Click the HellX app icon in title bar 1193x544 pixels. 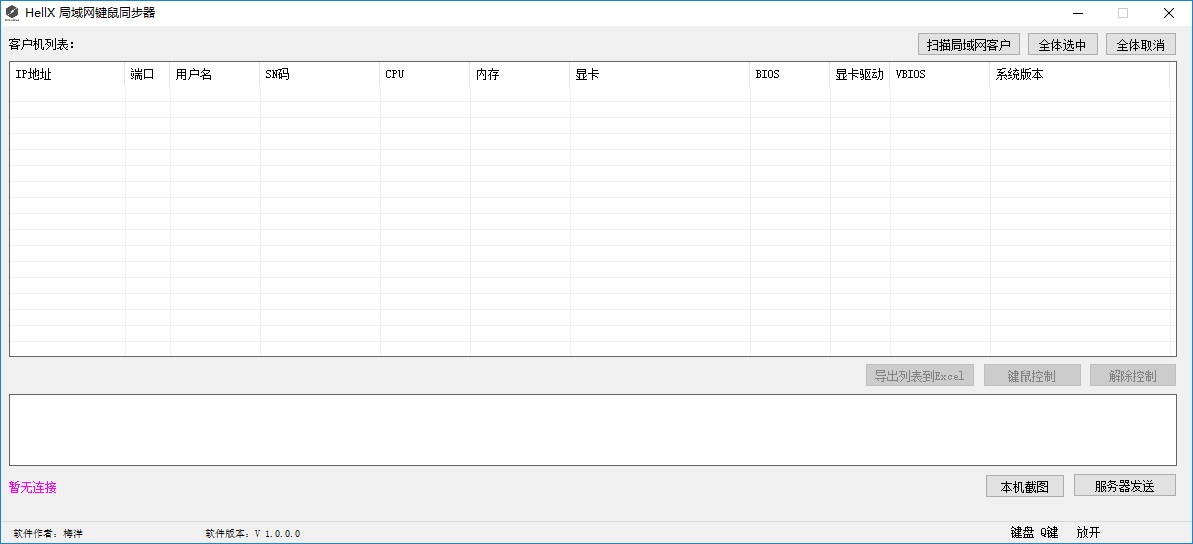tap(11, 12)
